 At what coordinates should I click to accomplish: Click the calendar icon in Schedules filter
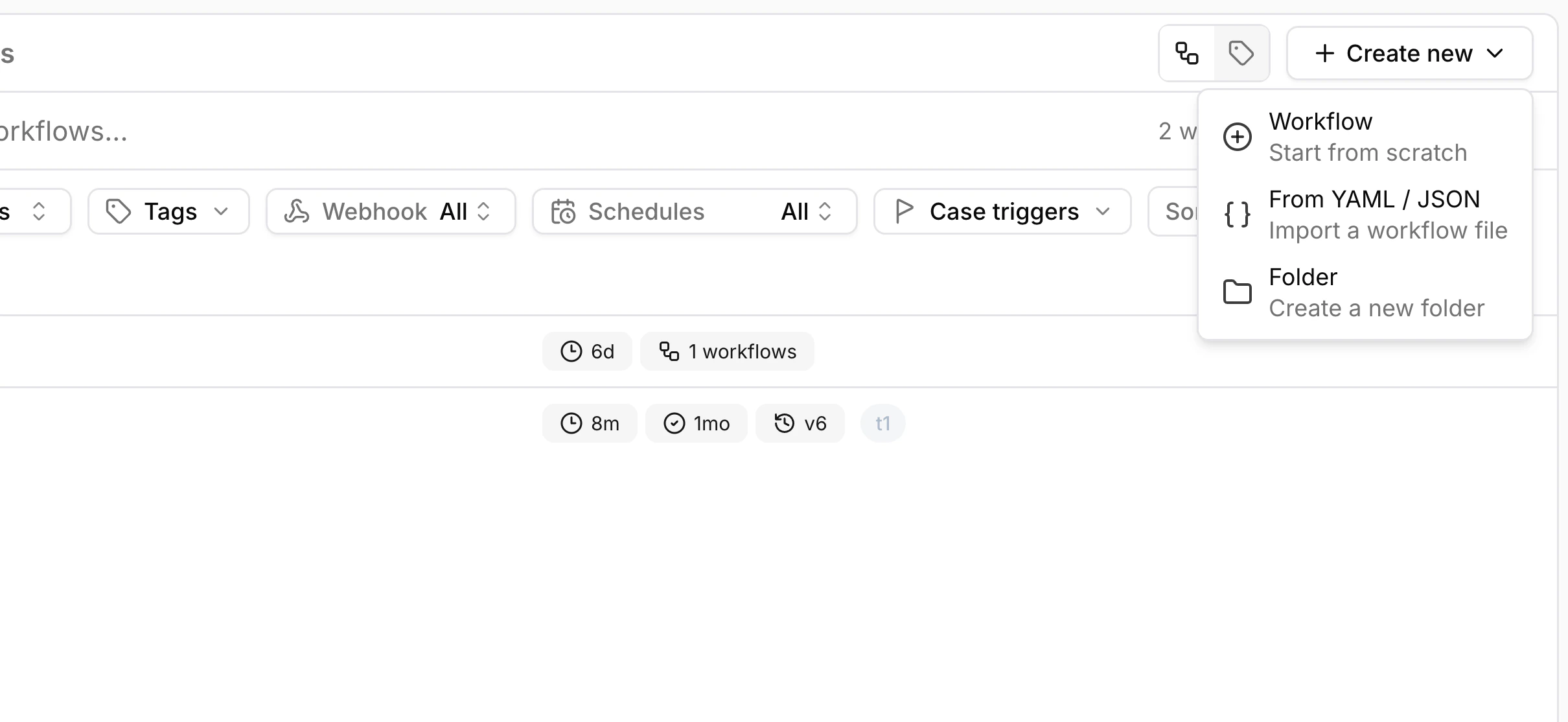coord(564,211)
